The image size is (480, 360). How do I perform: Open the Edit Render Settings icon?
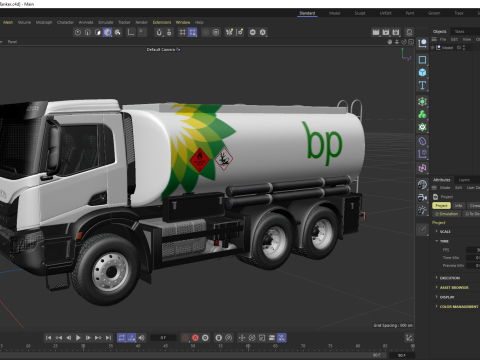[396, 32]
